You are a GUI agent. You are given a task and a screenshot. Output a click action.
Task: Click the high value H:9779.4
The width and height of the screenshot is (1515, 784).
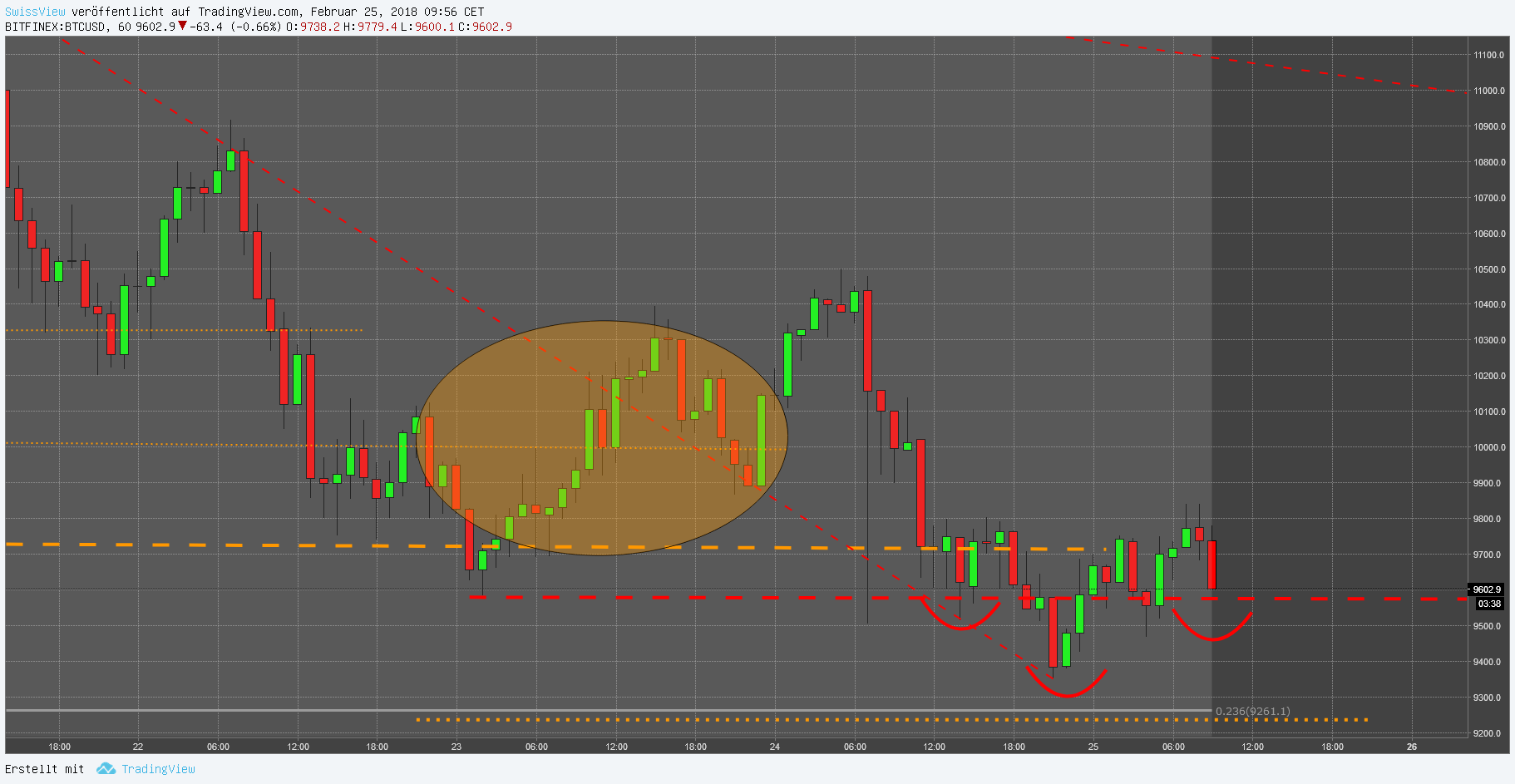tap(370, 27)
